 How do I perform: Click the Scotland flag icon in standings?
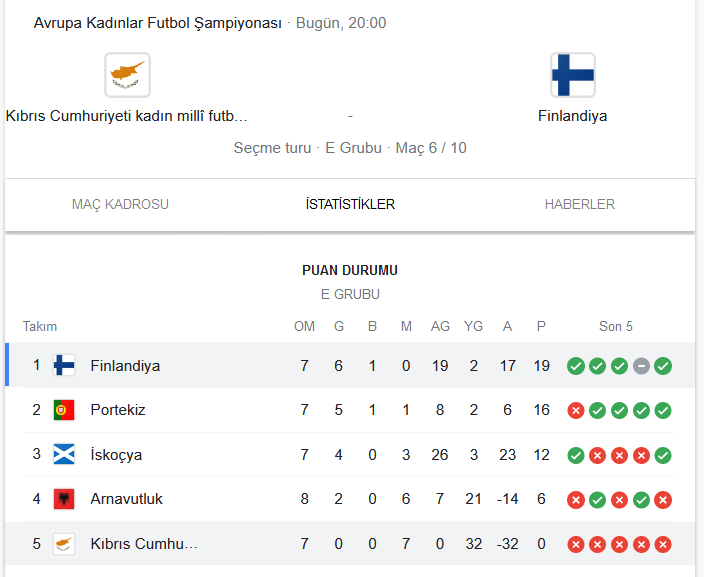64,454
